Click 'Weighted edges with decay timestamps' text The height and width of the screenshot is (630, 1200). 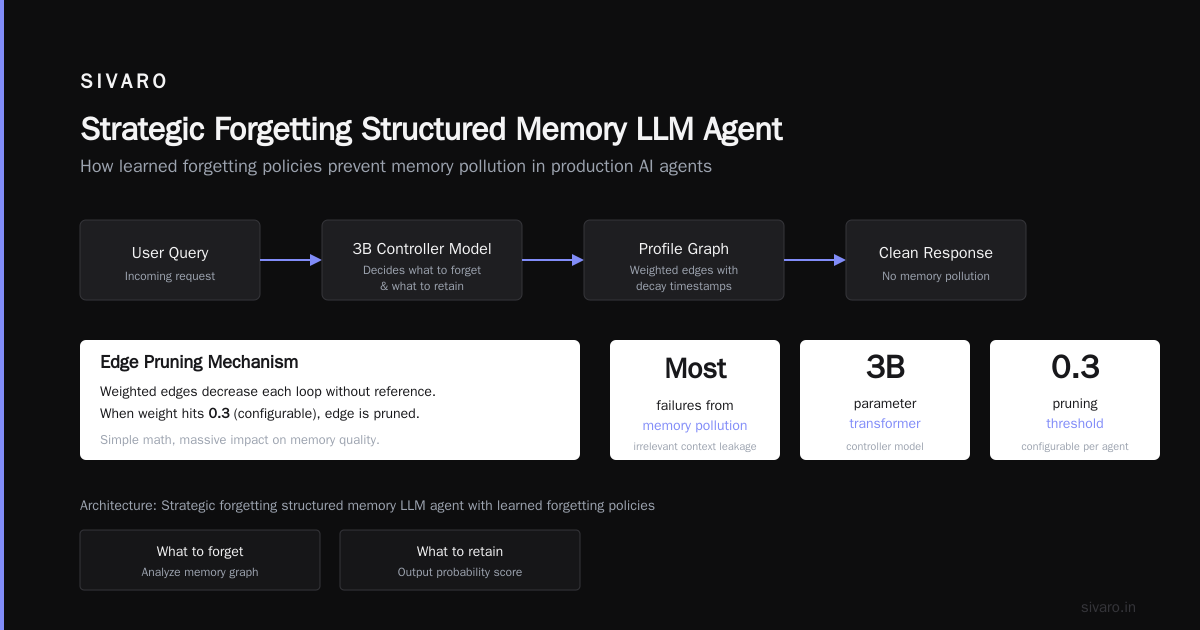(684, 278)
